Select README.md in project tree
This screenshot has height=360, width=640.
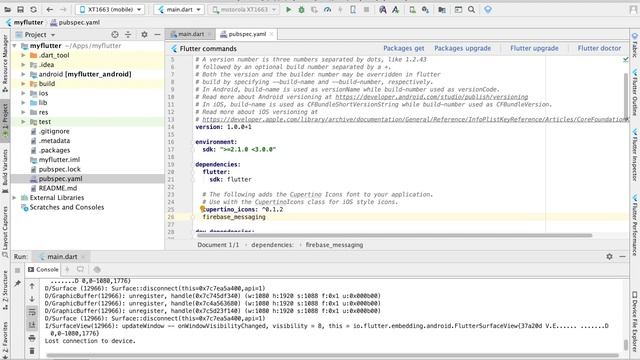click(58, 188)
